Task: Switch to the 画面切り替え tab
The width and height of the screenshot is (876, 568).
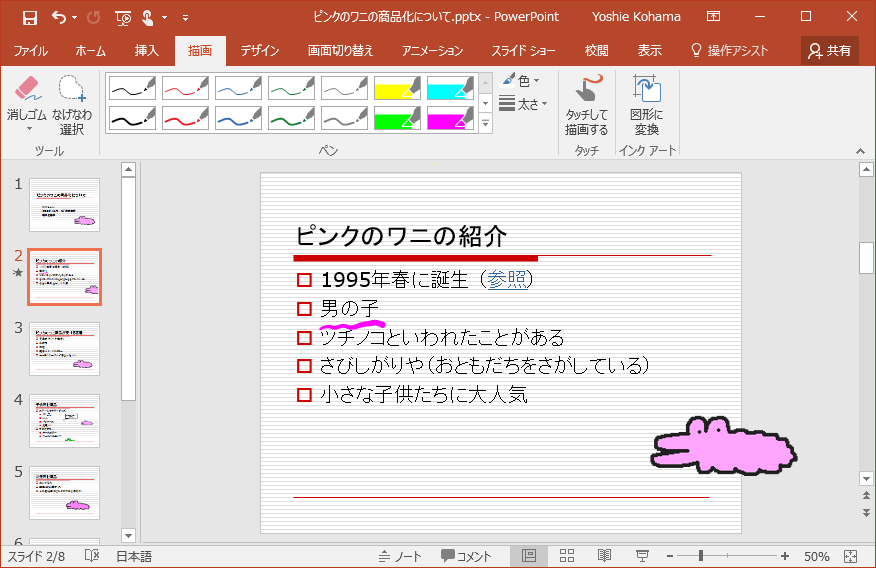Action: [340, 51]
